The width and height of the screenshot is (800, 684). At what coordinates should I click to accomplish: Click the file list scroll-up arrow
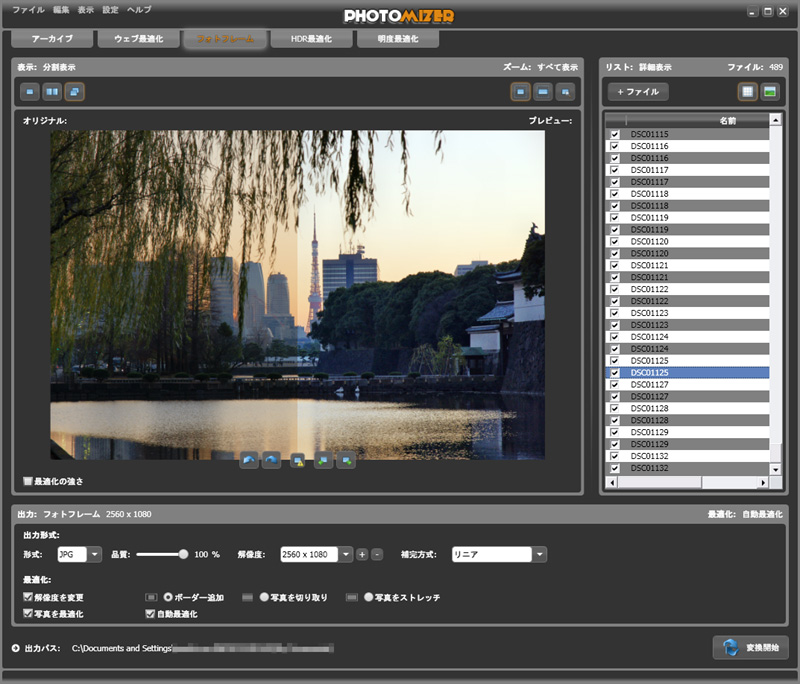776,120
